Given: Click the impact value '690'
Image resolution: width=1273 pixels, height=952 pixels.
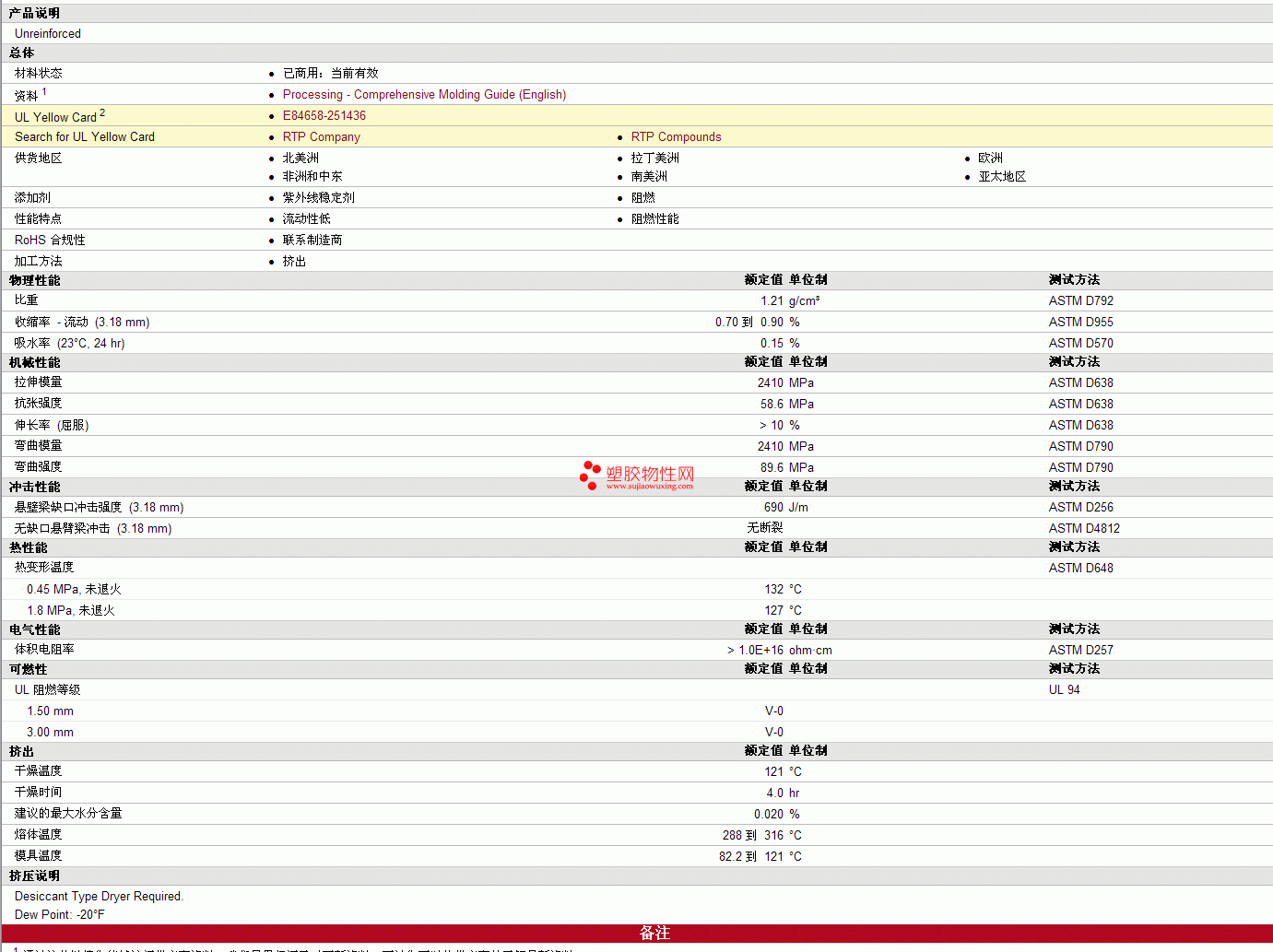Looking at the screenshot, I should pos(773,508).
